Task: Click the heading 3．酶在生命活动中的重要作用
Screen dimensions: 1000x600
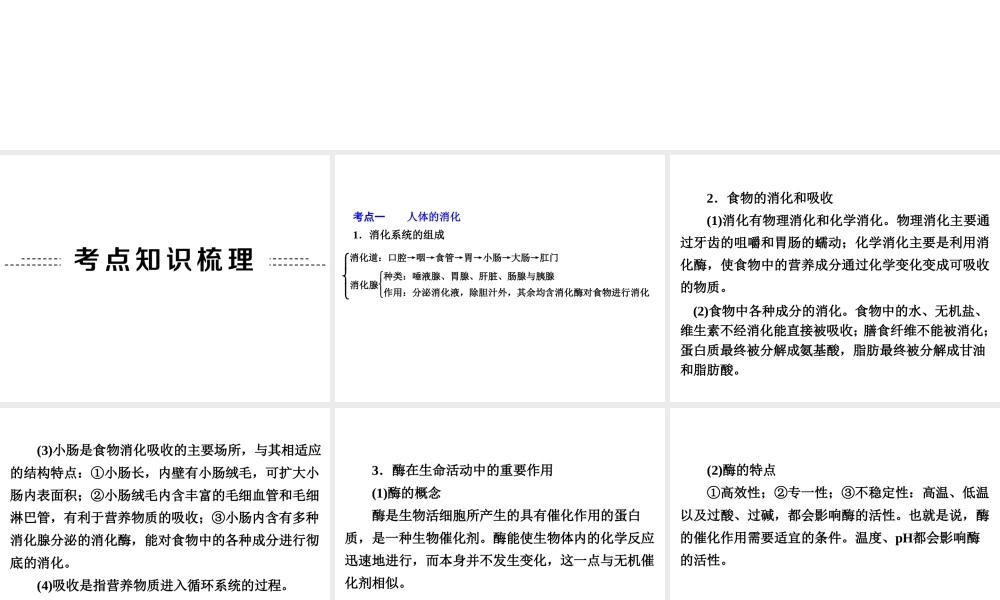Action: (x=462, y=470)
